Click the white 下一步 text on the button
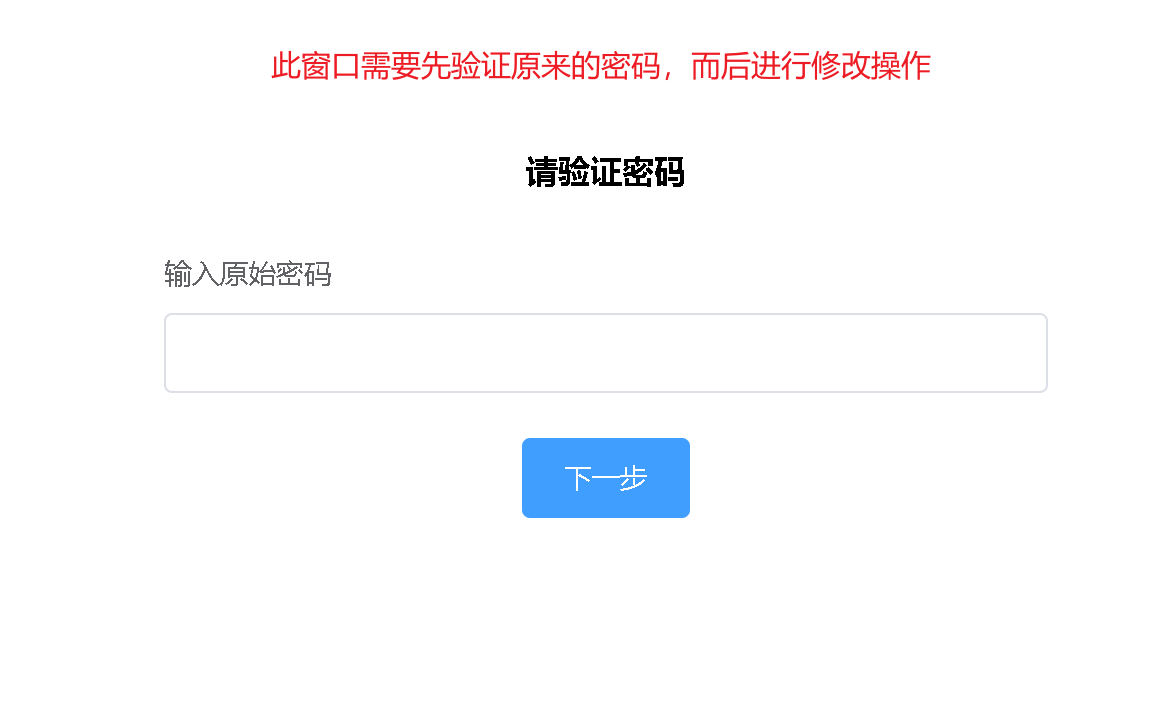Screen dimensions: 1152x702 605,479
